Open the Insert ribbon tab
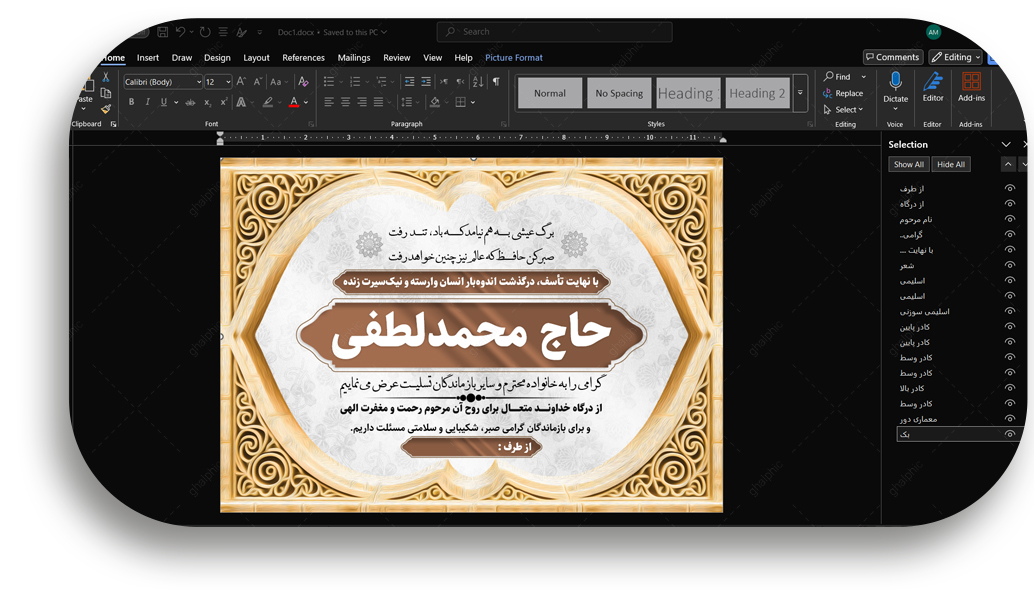Image resolution: width=1034 pixels, height=602 pixels. [x=148, y=58]
